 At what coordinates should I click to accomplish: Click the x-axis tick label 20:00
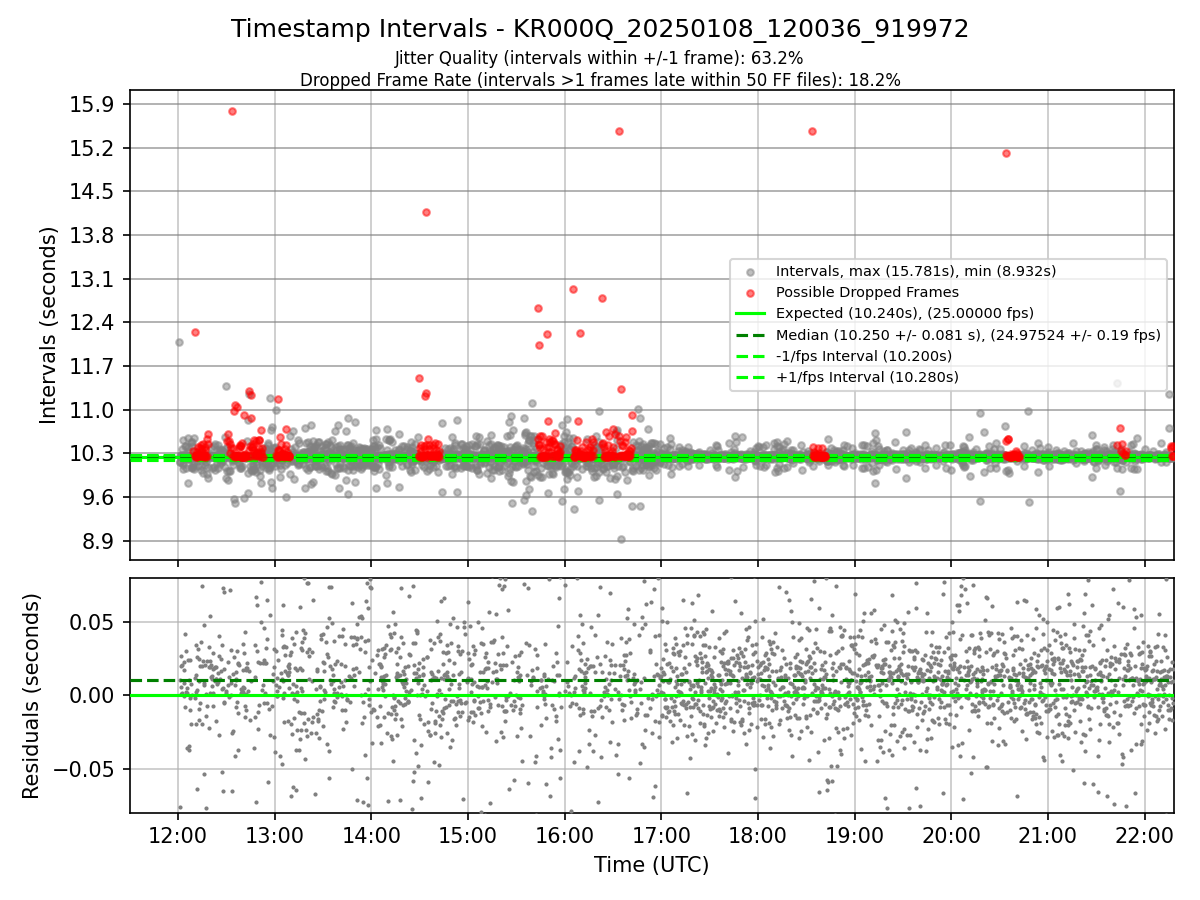[x=951, y=834]
